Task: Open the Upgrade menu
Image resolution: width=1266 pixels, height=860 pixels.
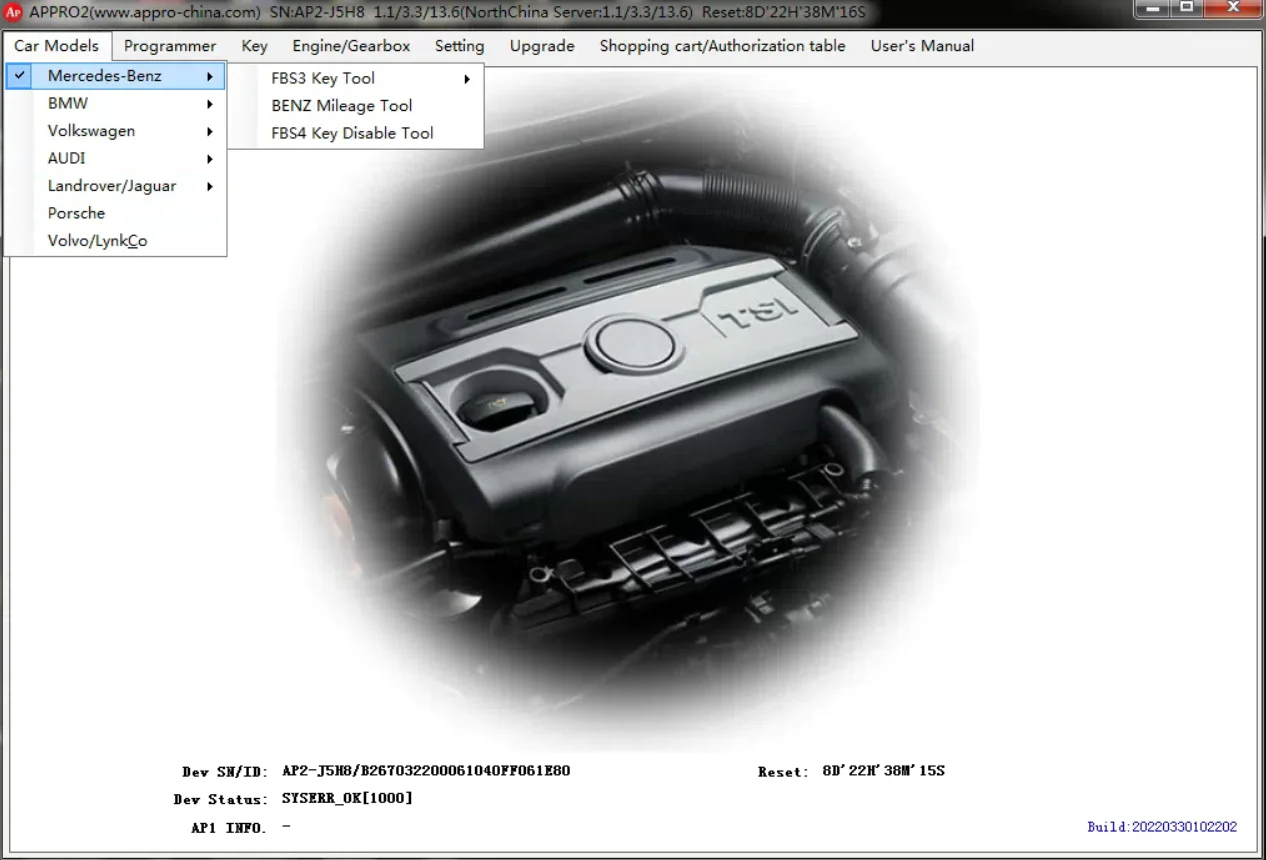Action: coord(542,46)
